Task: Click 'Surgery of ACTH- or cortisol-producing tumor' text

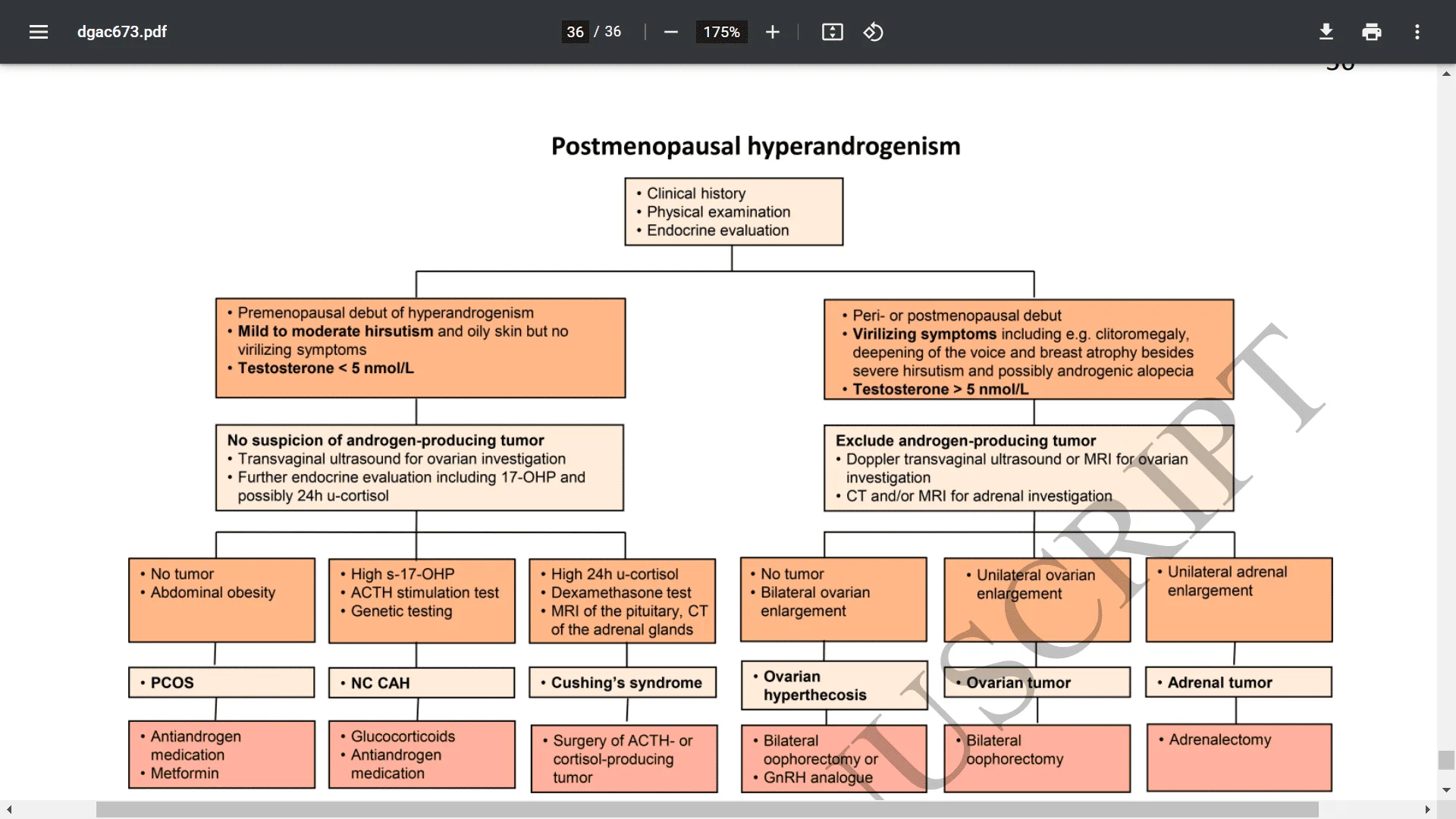Action: 623,758
